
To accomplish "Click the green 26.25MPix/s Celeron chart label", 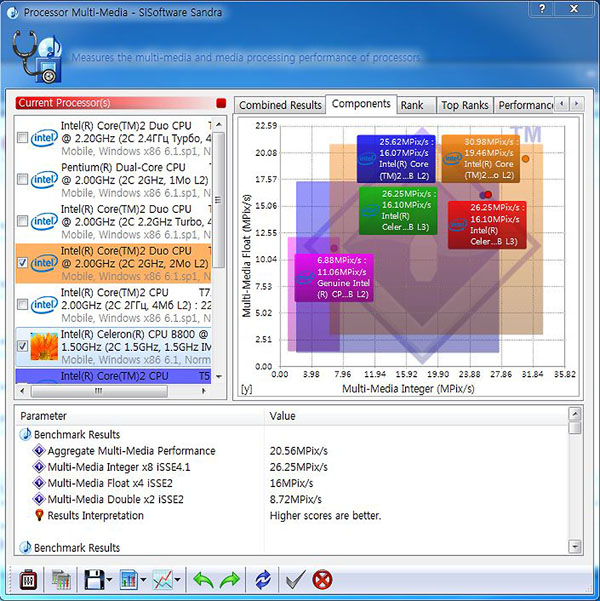I will (x=398, y=210).
